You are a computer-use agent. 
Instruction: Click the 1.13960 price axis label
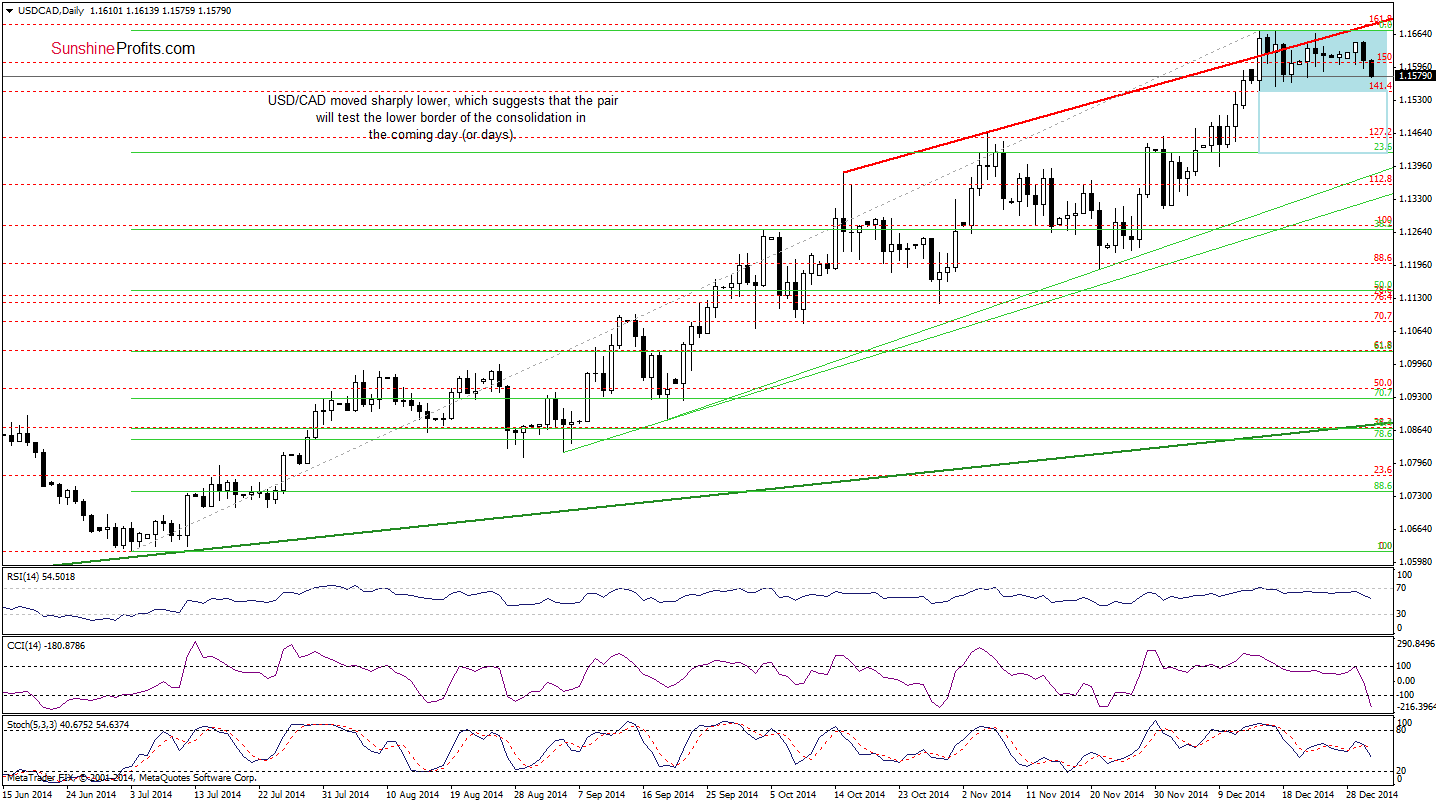[1415, 166]
